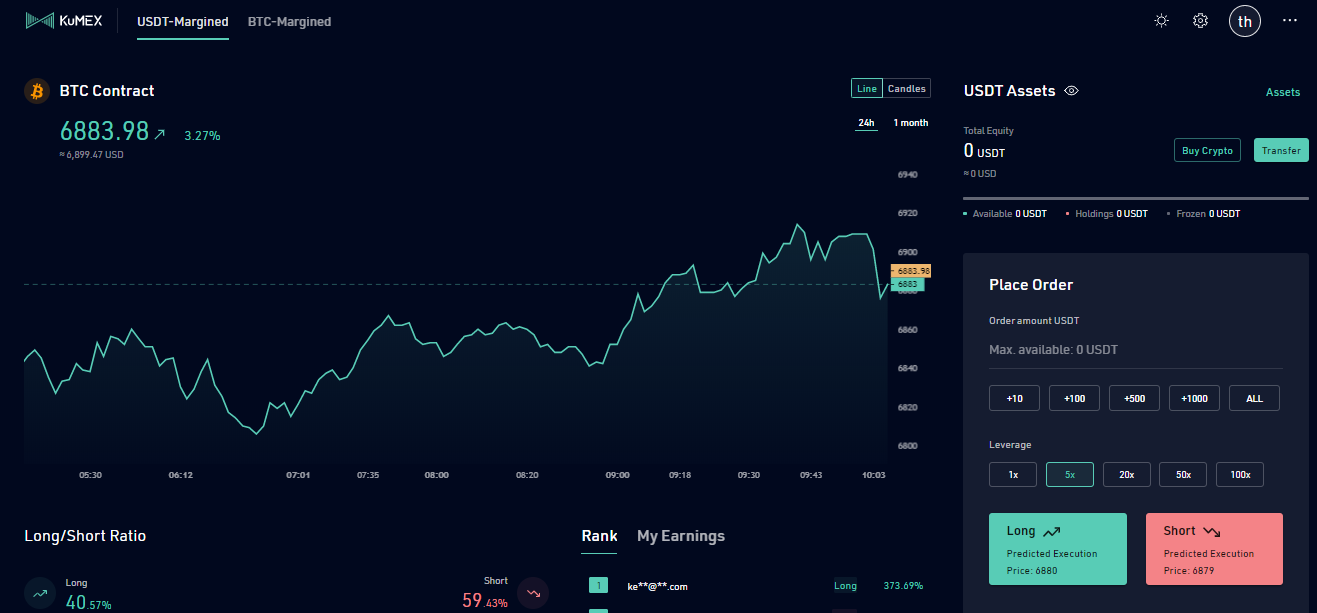This screenshot has height=613, width=1317.
Task: Open the BTC-Margined tab
Action: [x=289, y=21]
